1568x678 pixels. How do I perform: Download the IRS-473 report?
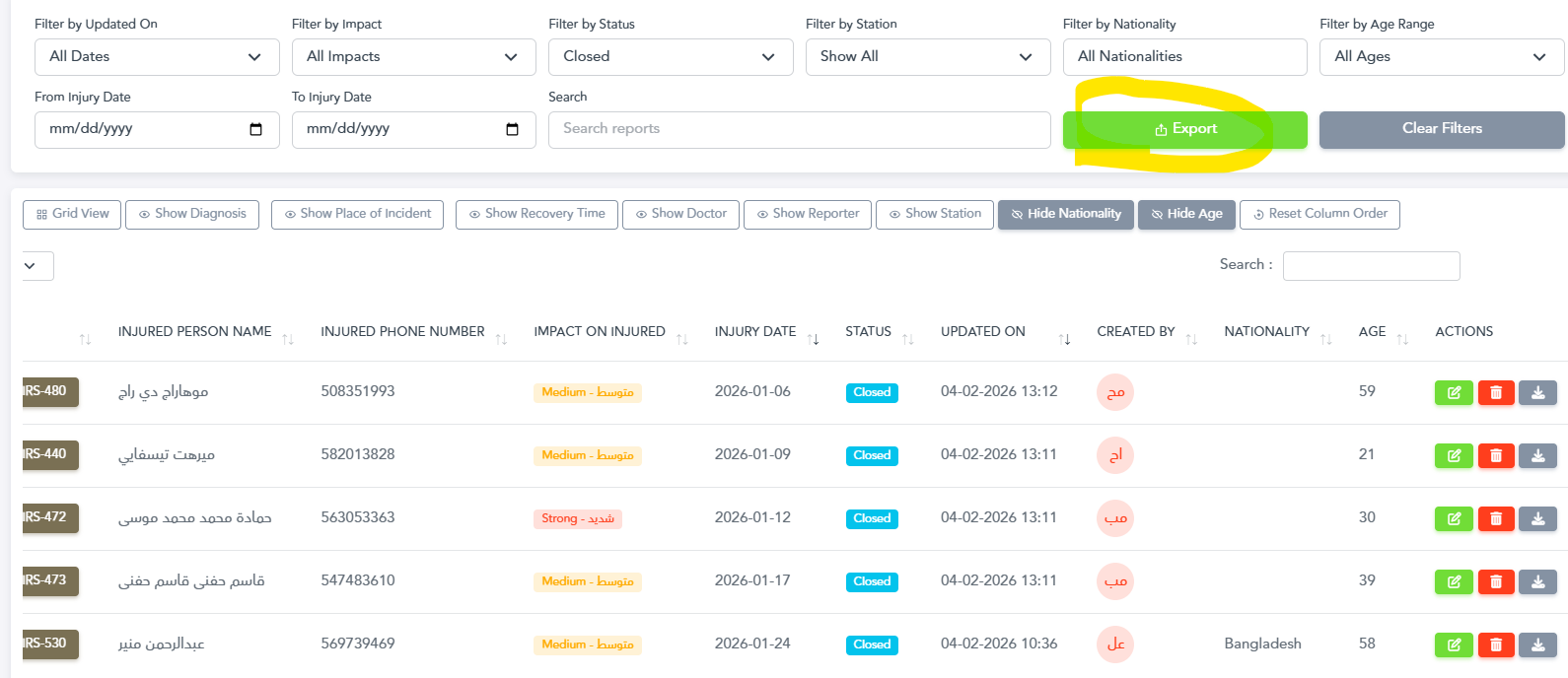[x=1538, y=581]
